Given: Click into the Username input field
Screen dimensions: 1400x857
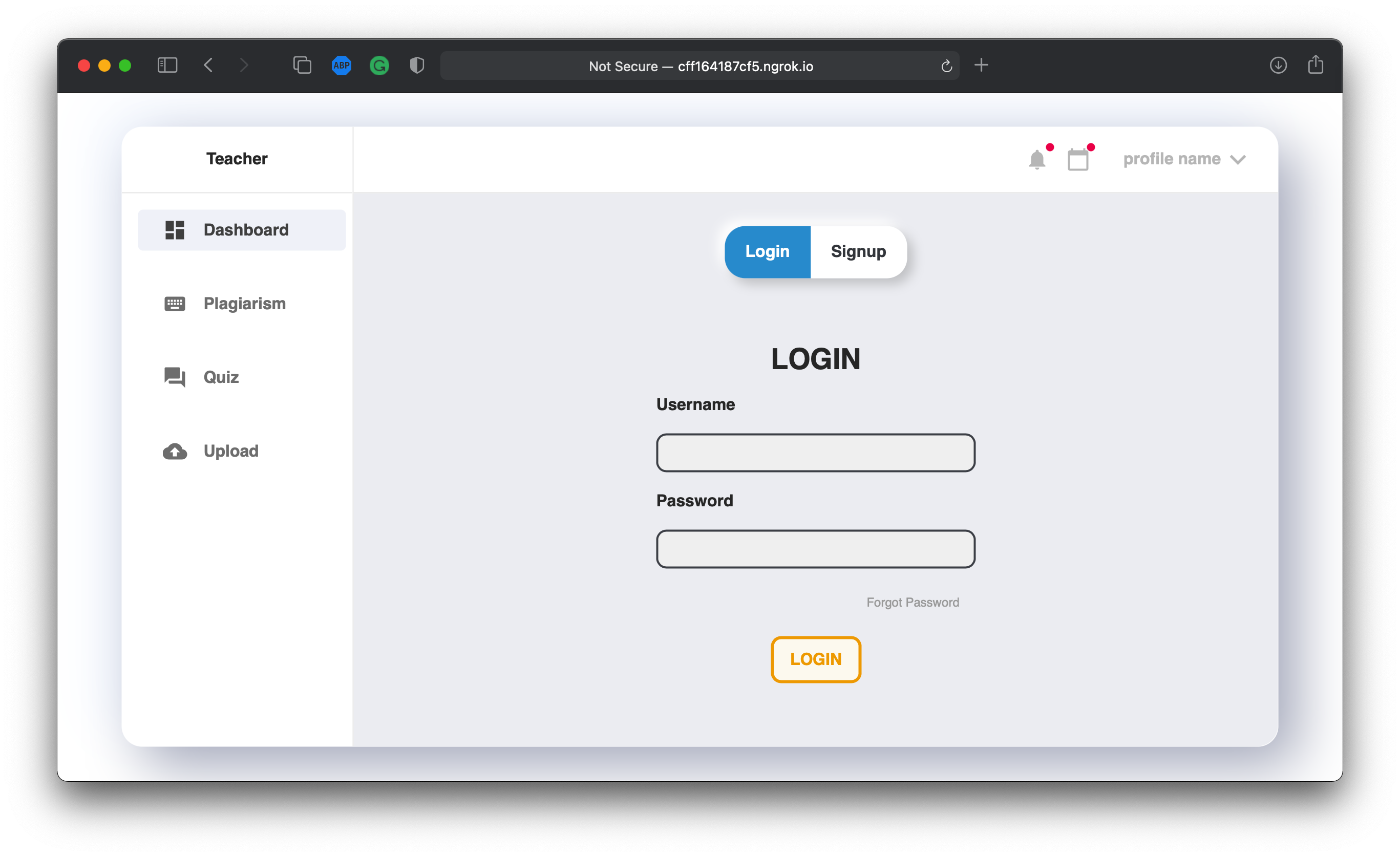Looking at the screenshot, I should point(815,453).
